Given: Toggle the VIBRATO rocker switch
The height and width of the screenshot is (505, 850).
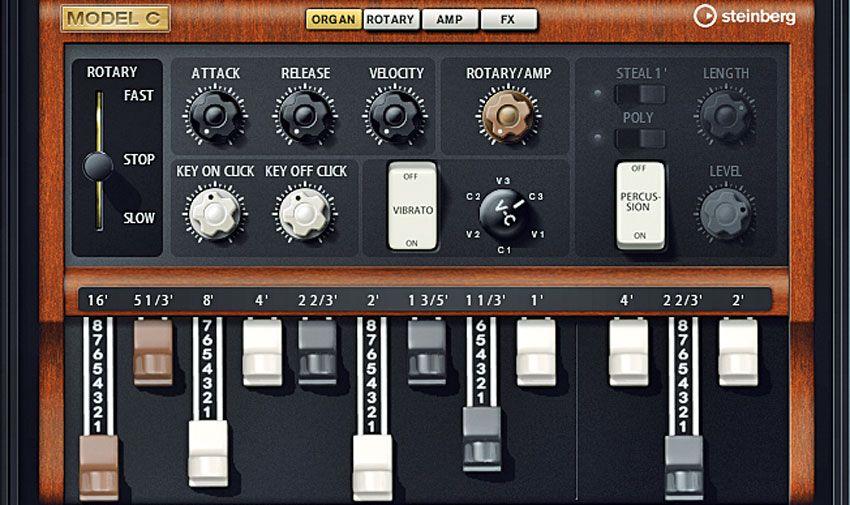Looking at the screenshot, I should coord(413,205).
